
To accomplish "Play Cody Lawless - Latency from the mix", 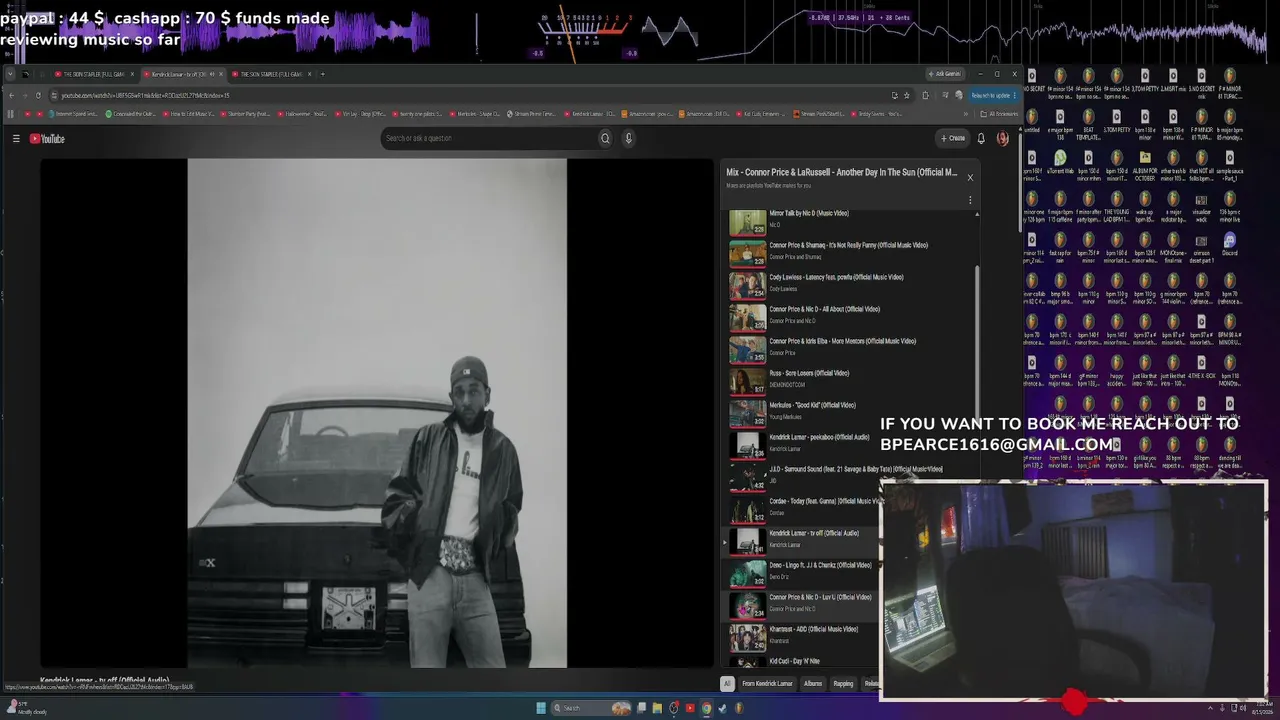I will click(848, 285).
